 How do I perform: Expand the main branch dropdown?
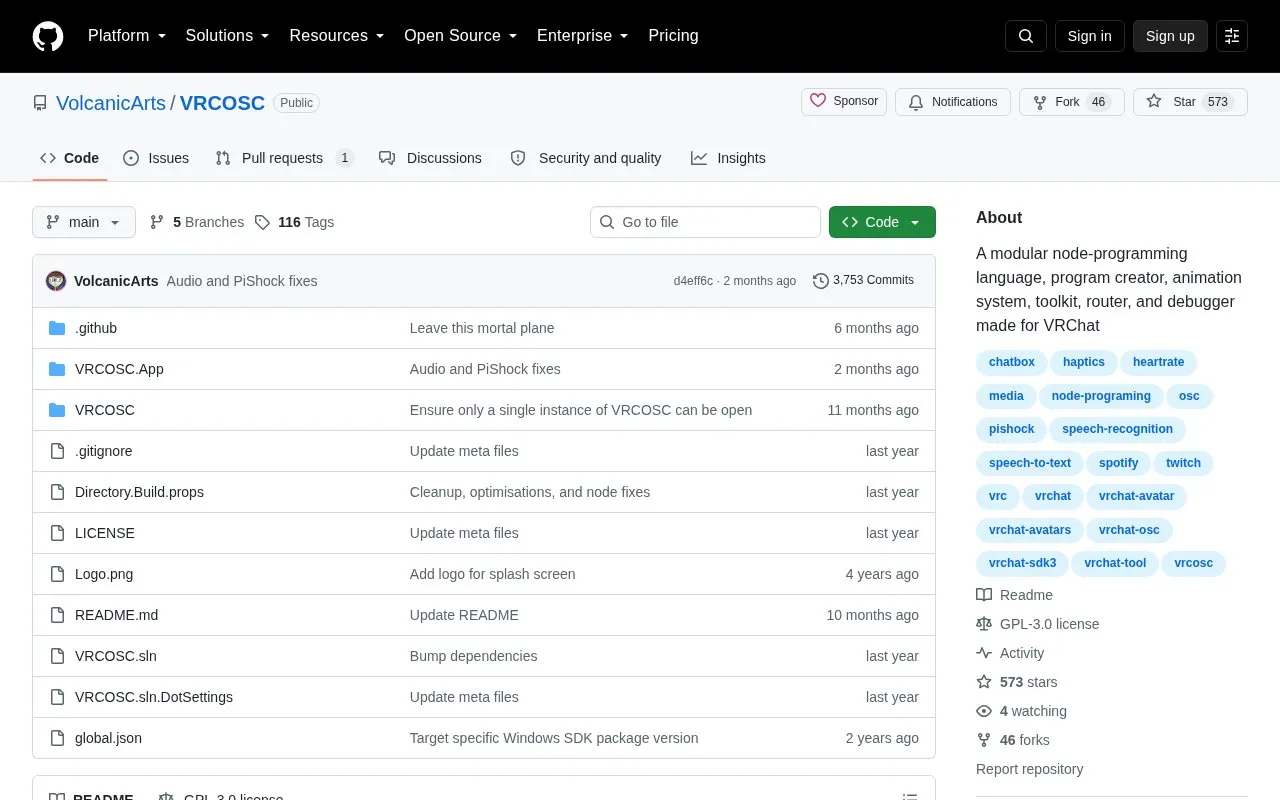tap(84, 222)
